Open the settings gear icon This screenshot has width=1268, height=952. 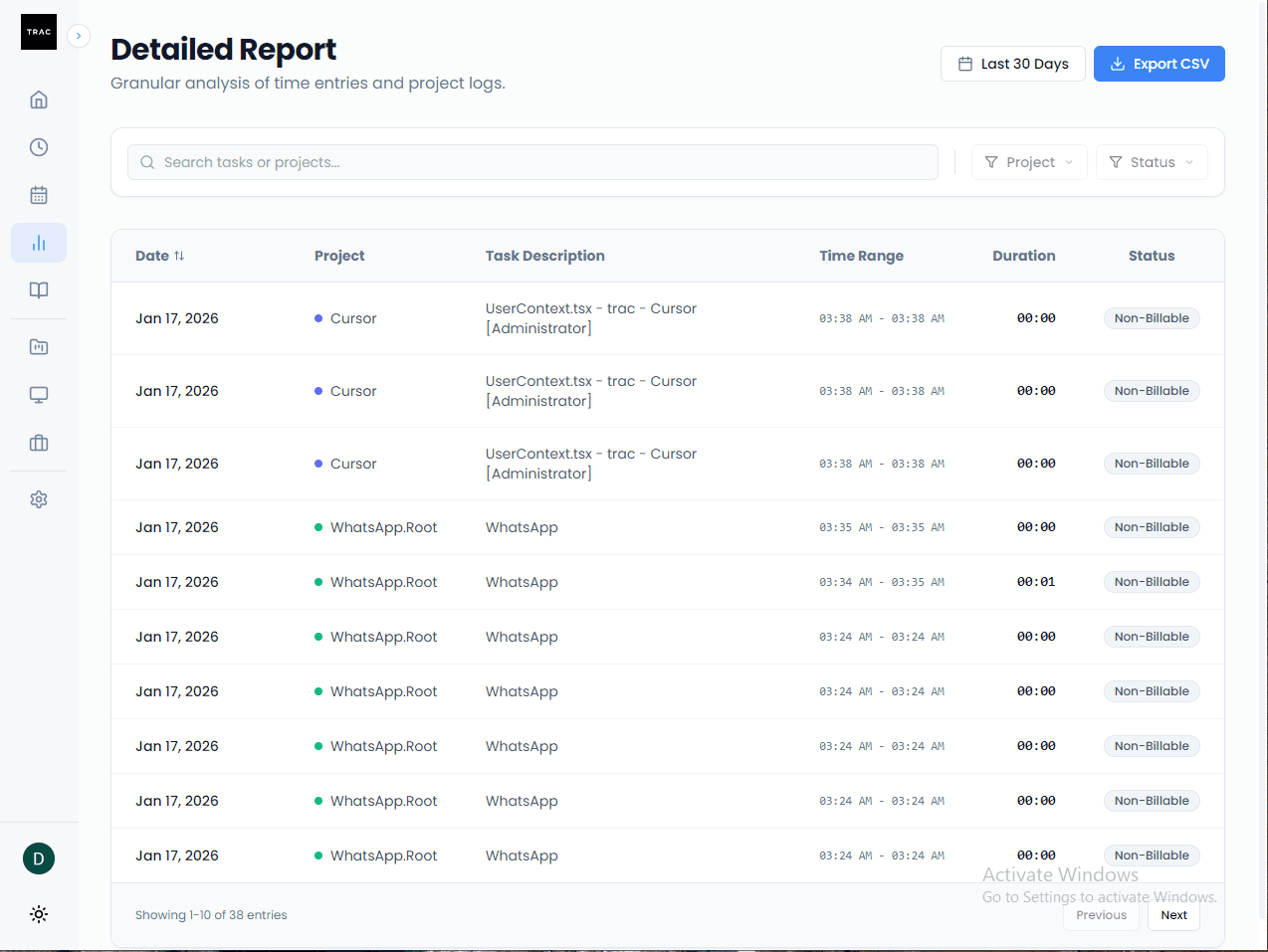39,499
